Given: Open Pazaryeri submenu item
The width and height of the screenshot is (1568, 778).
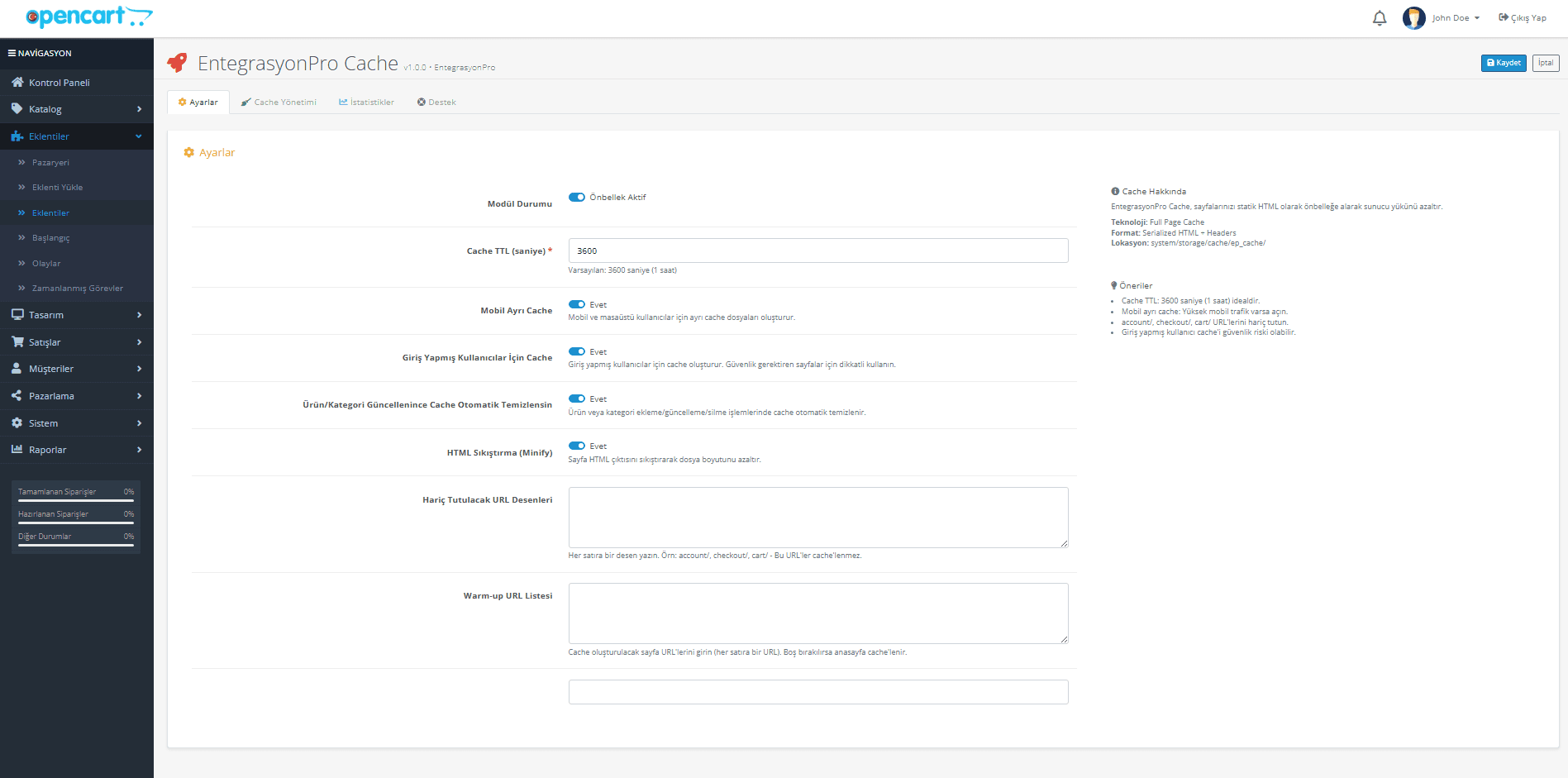Looking at the screenshot, I should tap(77, 163).
